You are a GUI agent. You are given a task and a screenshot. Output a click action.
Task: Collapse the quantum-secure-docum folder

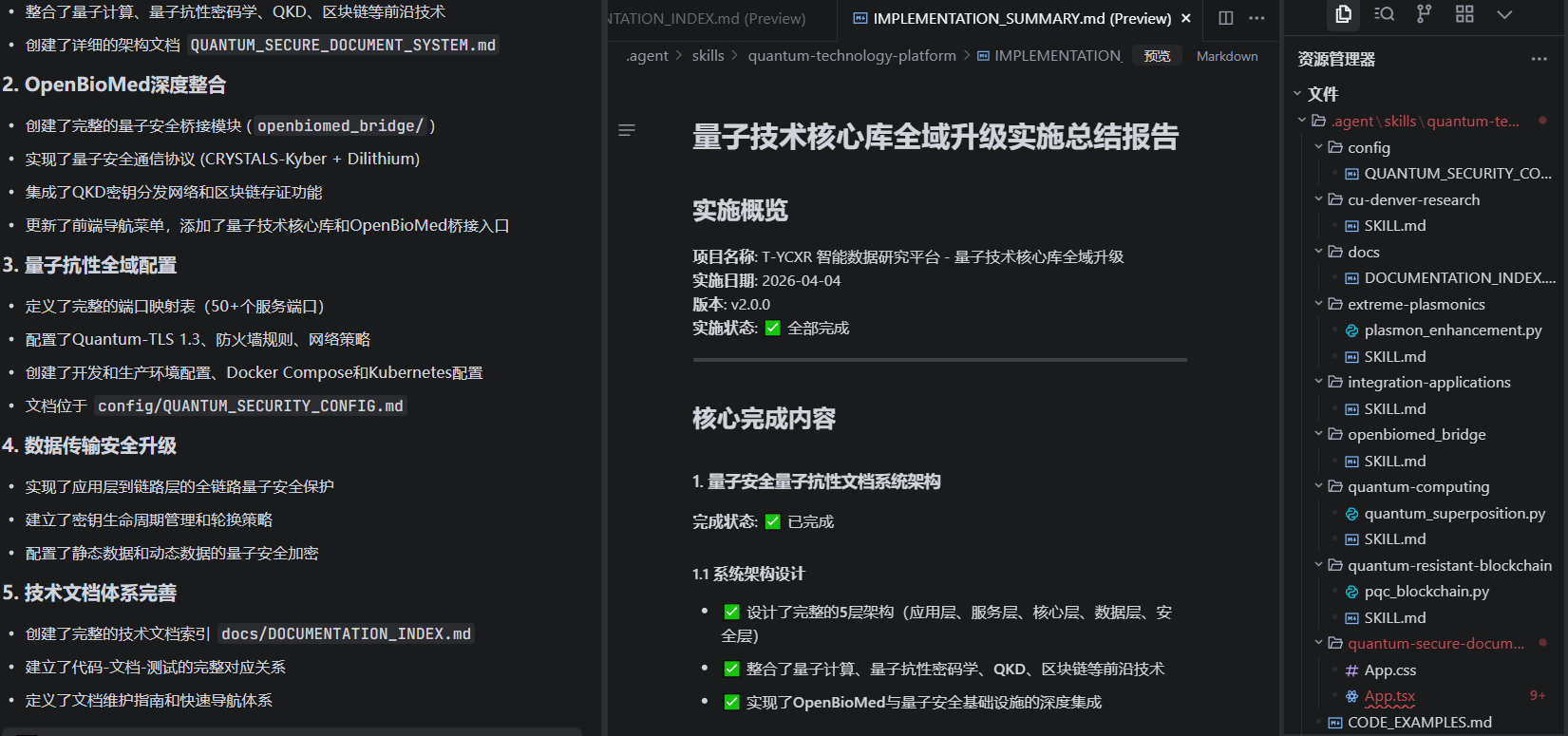(1318, 643)
